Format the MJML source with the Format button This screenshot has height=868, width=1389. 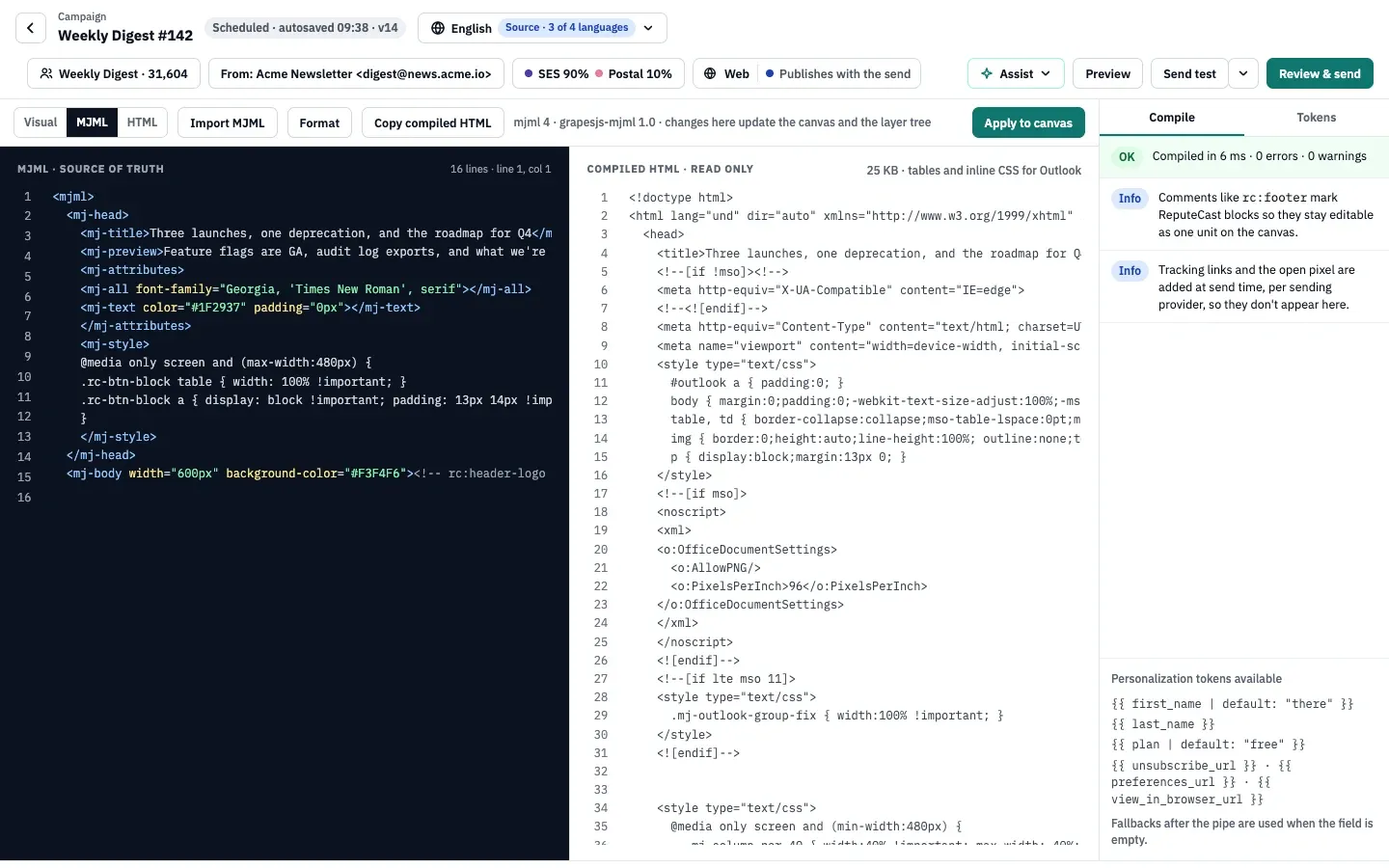point(319,122)
